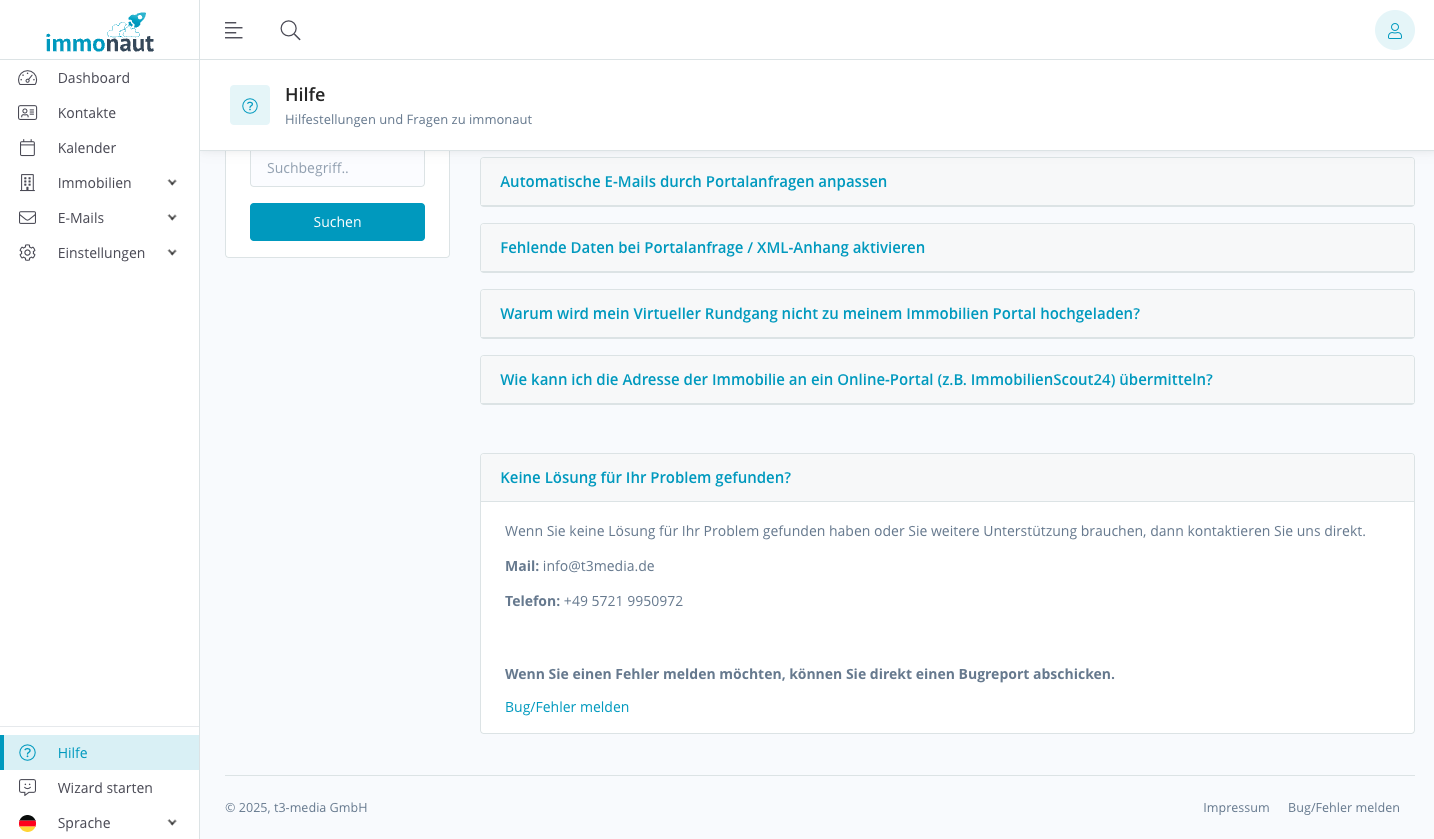Expand the Immobilien submenu chevron
The height and width of the screenshot is (839, 1434).
(172, 183)
